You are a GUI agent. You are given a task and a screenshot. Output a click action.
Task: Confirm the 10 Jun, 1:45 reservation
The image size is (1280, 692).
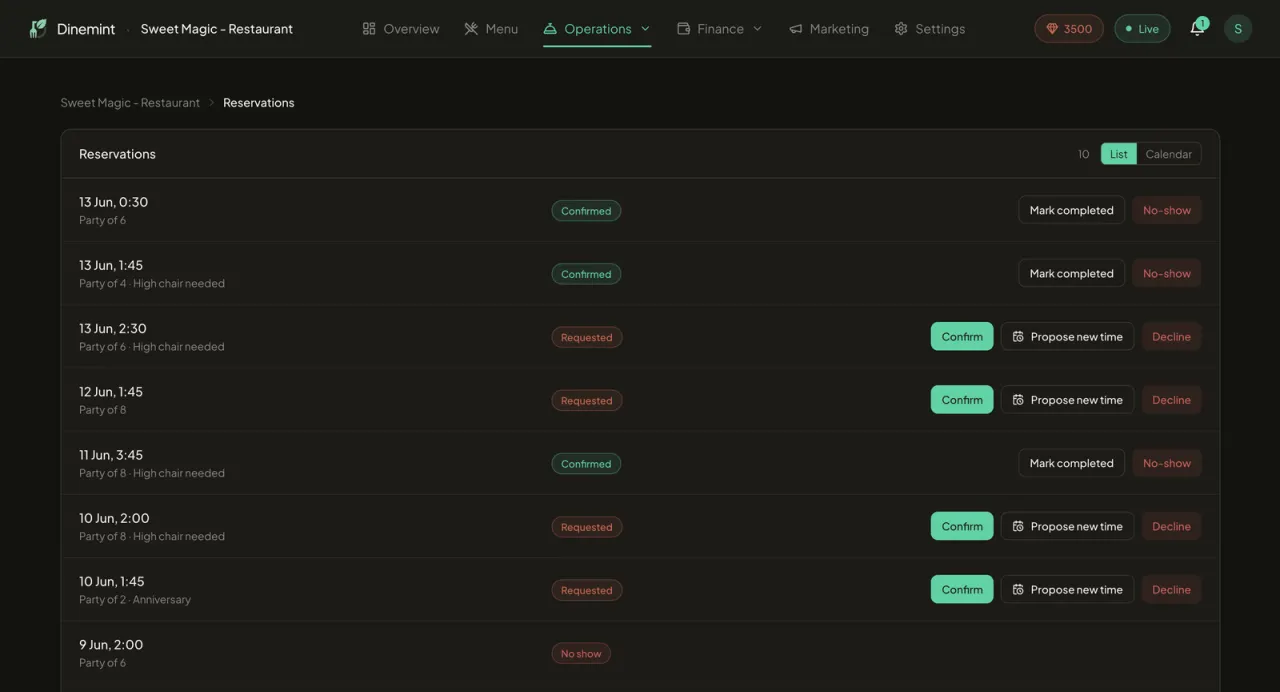tap(962, 589)
